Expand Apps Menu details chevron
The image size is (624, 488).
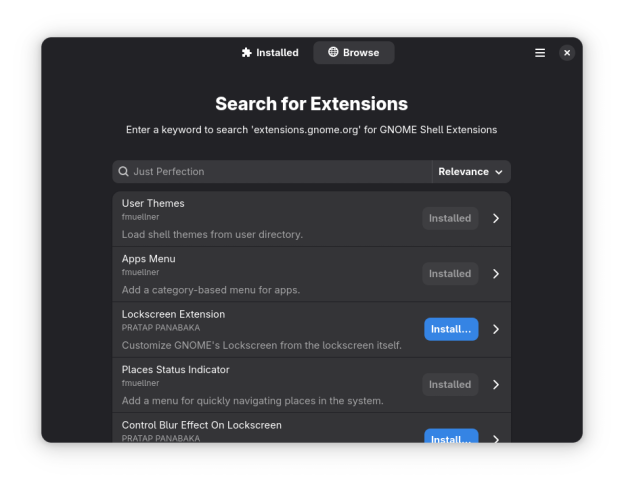(496, 274)
